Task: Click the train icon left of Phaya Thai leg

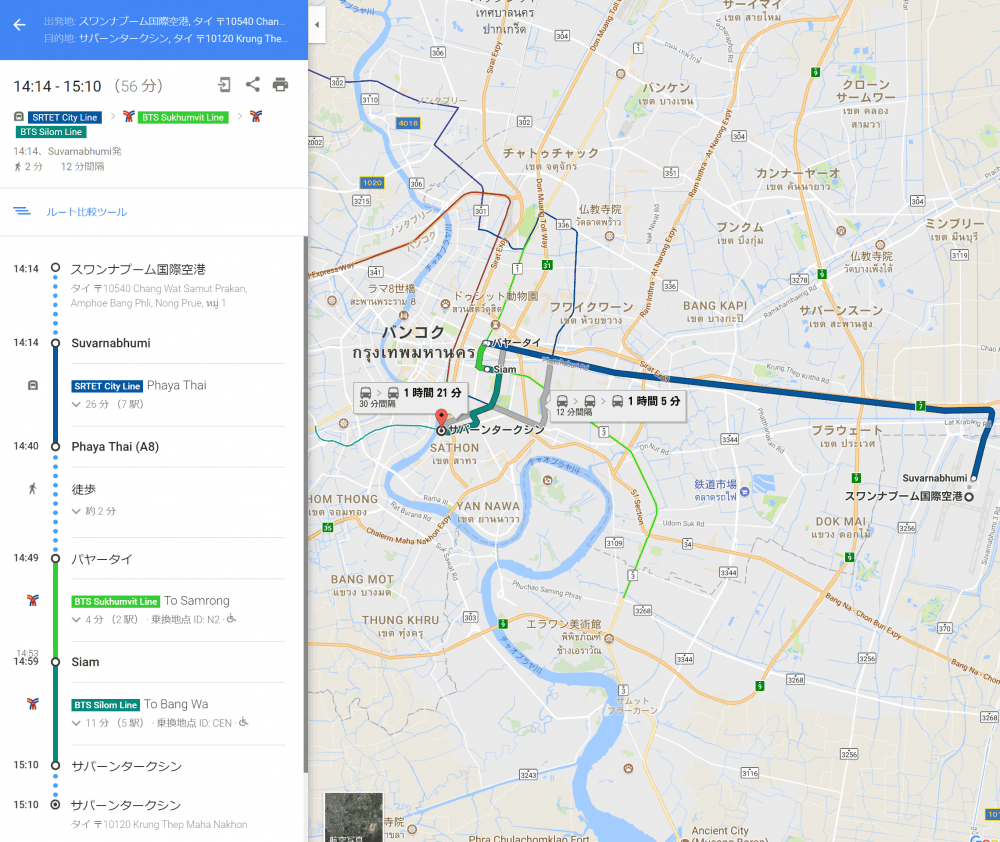Action: click(33, 385)
